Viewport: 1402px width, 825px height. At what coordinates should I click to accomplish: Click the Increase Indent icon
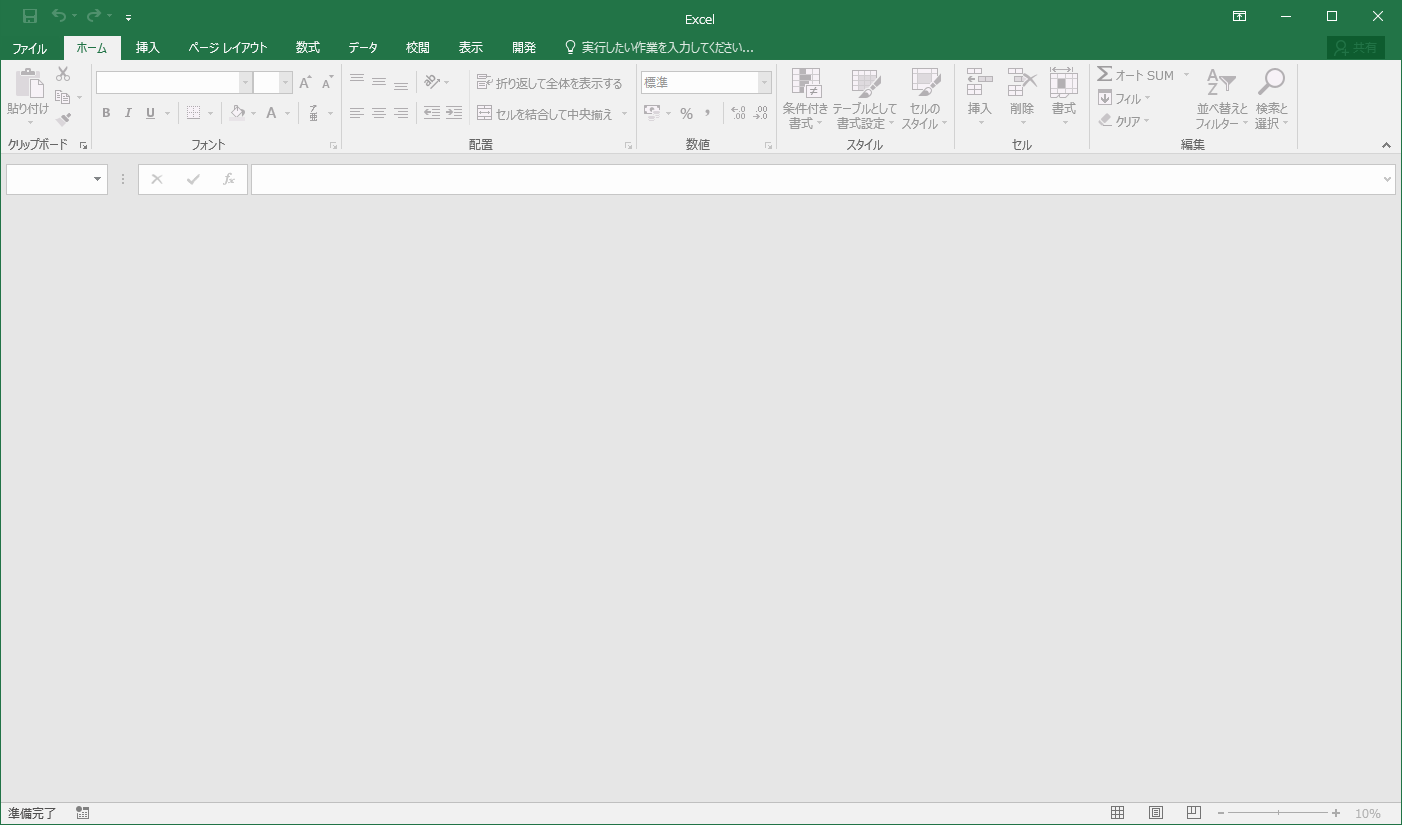454,113
